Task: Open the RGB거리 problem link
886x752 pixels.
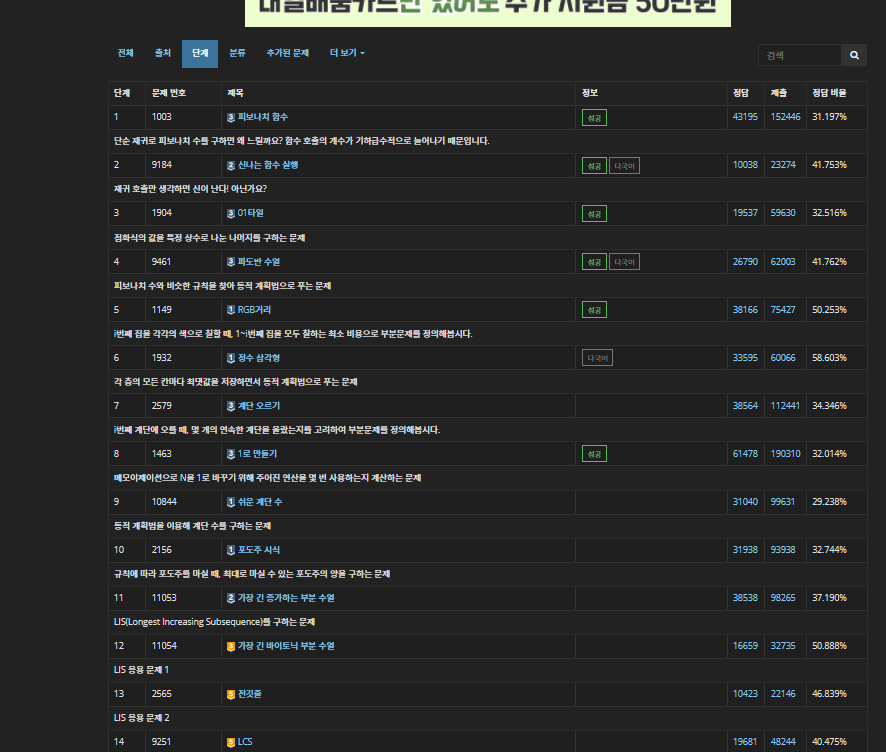Action: (x=254, y=310)
